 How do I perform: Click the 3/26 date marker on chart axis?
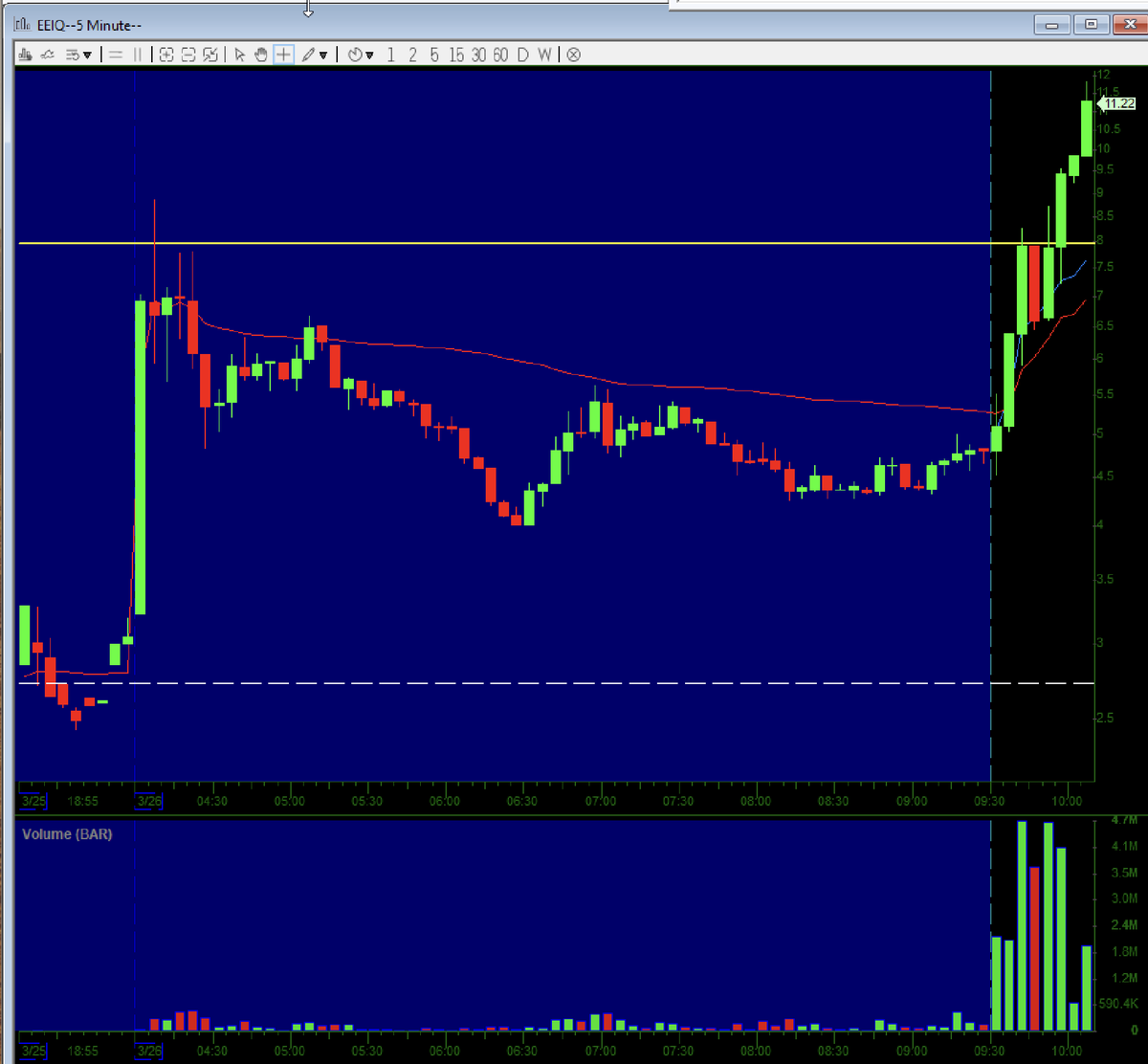[x=148, y=801]
